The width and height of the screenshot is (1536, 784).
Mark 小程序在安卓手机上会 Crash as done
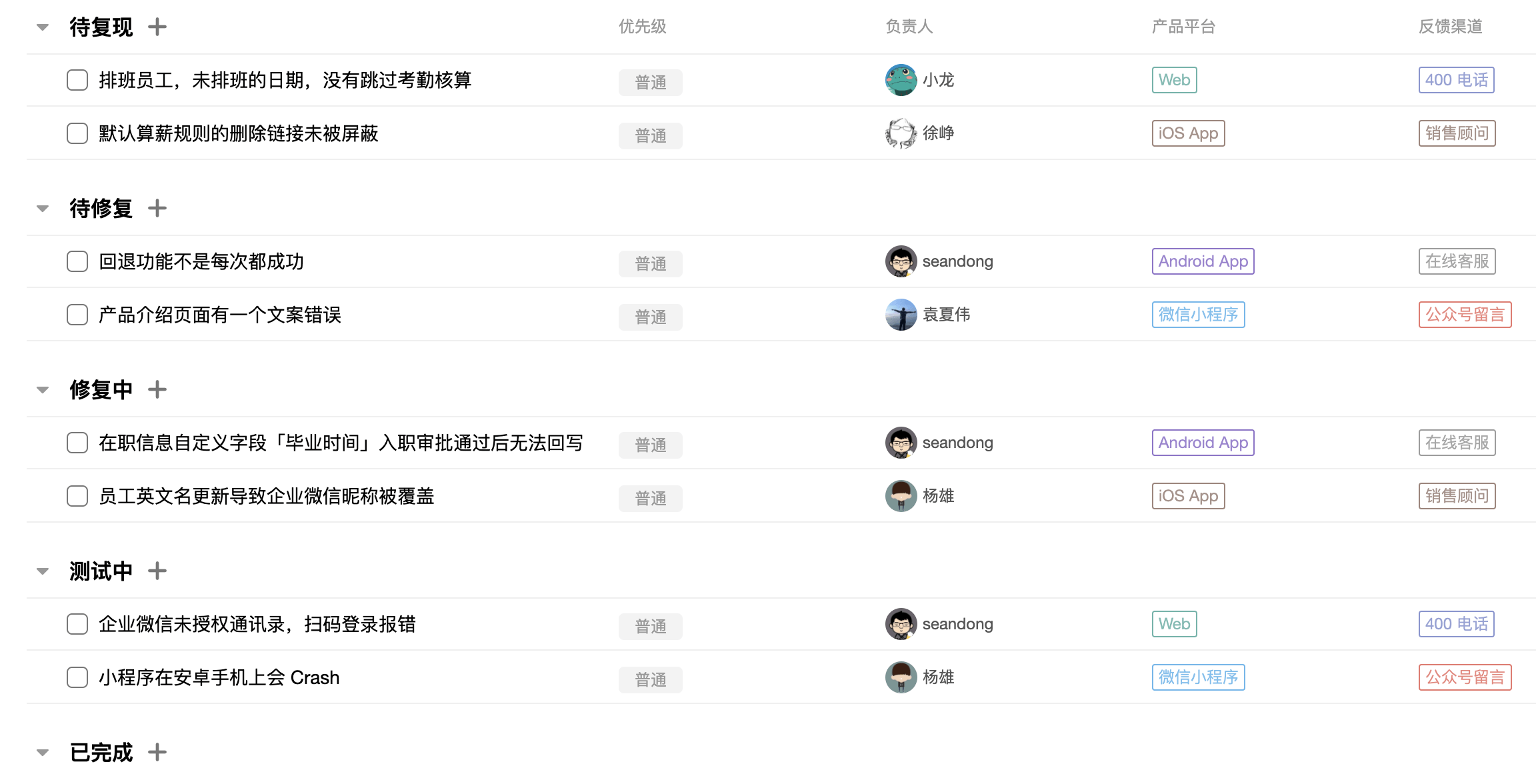pos(77,677)
